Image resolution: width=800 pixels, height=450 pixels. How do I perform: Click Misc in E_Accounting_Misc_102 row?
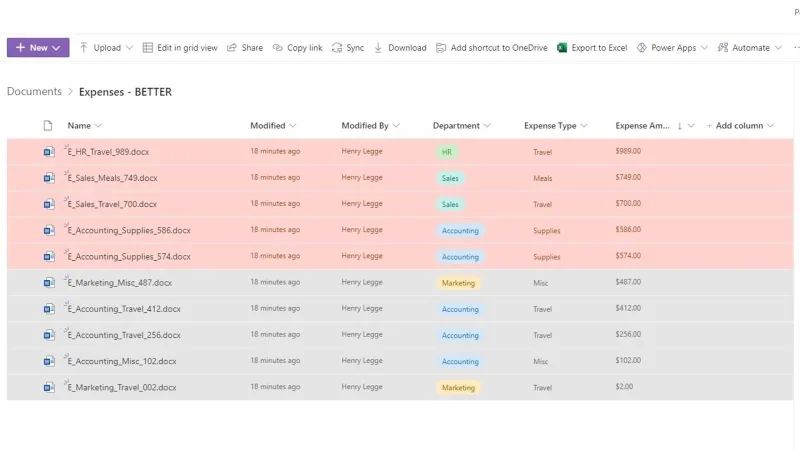pos(540,361)
